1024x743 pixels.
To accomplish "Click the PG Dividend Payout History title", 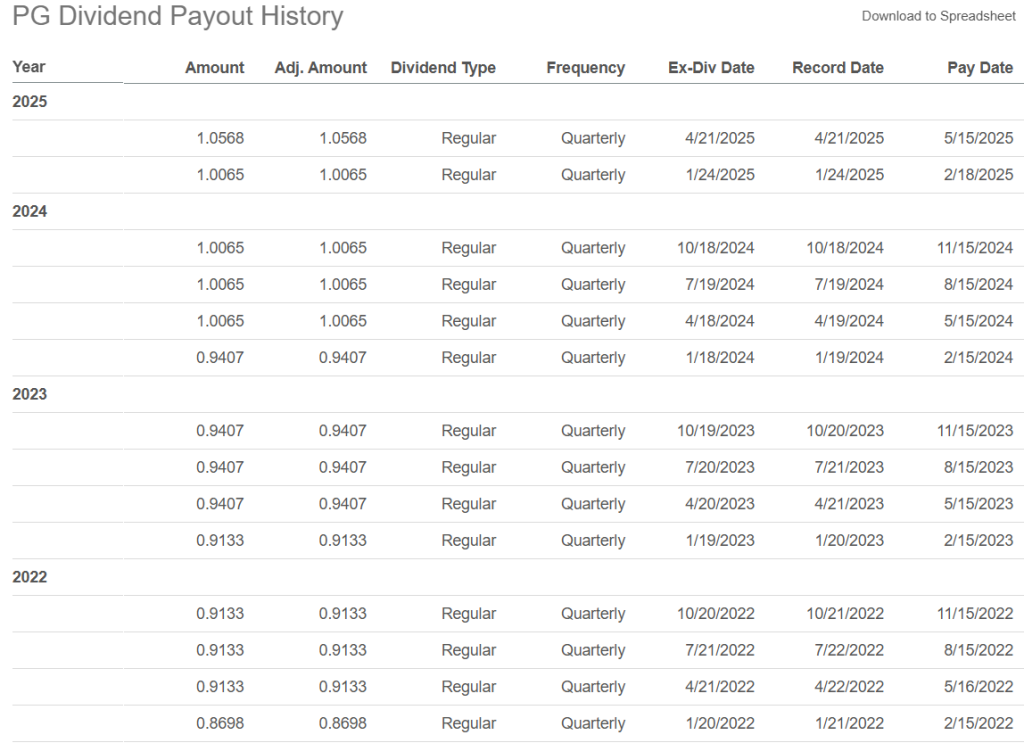I will (x=178, y=16).
